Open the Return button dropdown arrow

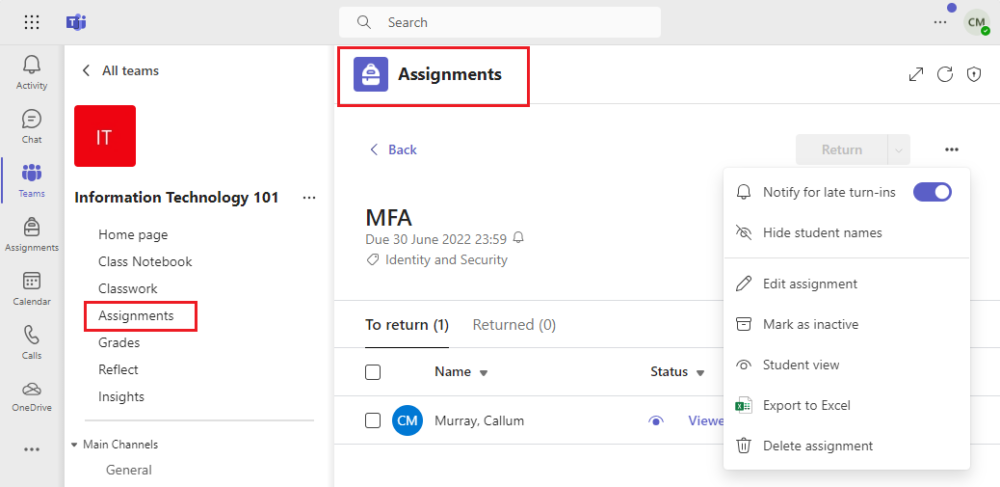(x=899, y=150)
